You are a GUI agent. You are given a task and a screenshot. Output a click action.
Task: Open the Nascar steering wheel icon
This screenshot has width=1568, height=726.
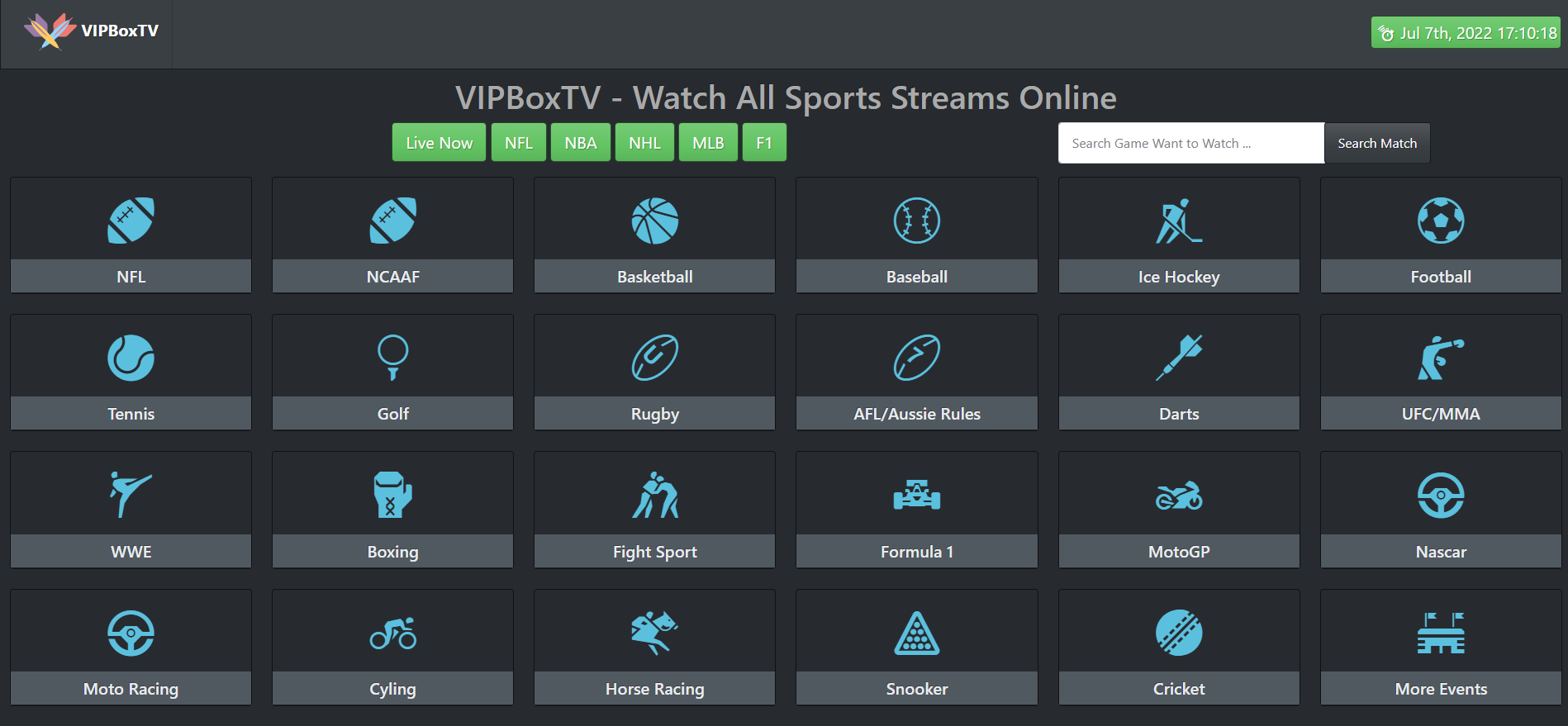click(1441, 495)
